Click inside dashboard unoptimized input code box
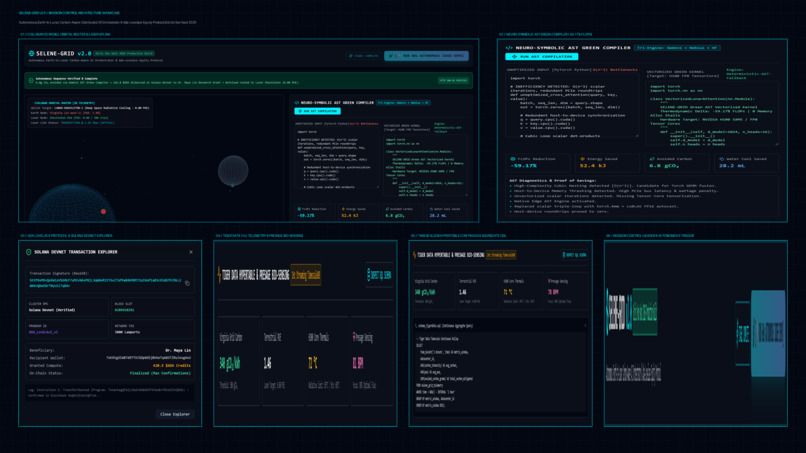 337,158
